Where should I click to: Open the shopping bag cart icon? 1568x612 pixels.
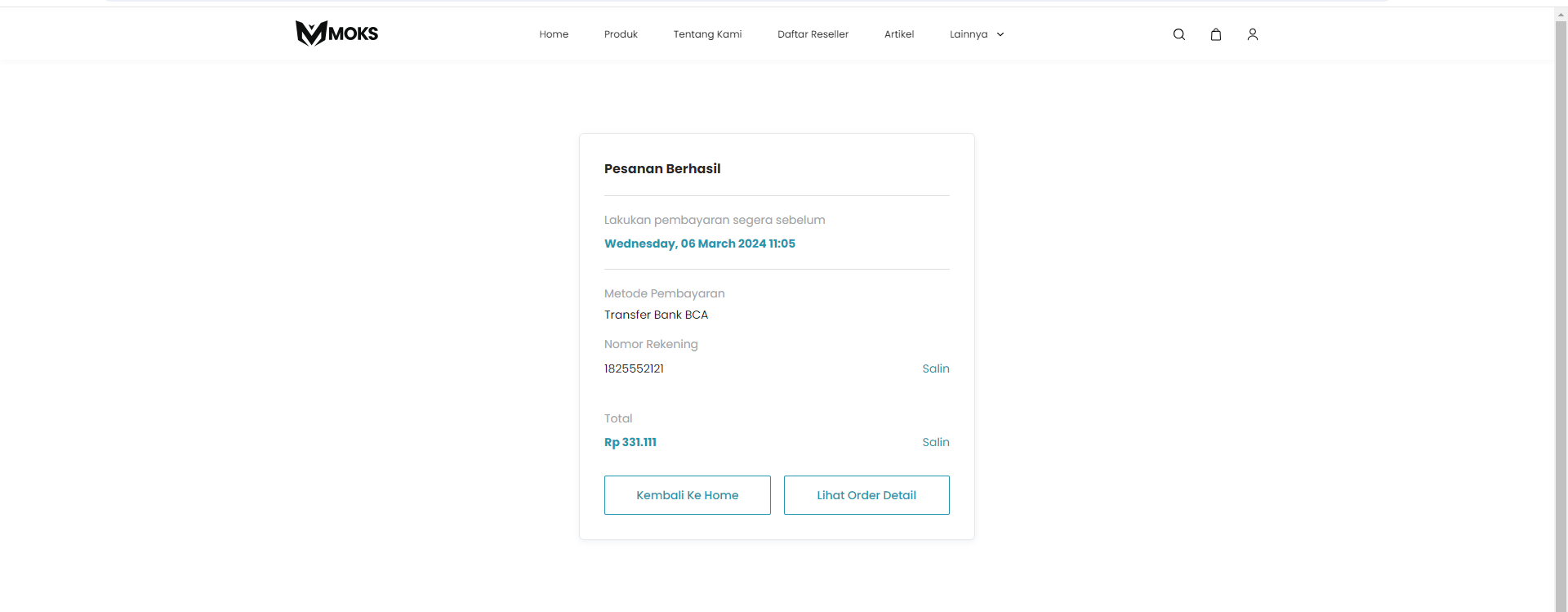[x=1215, y=34]
